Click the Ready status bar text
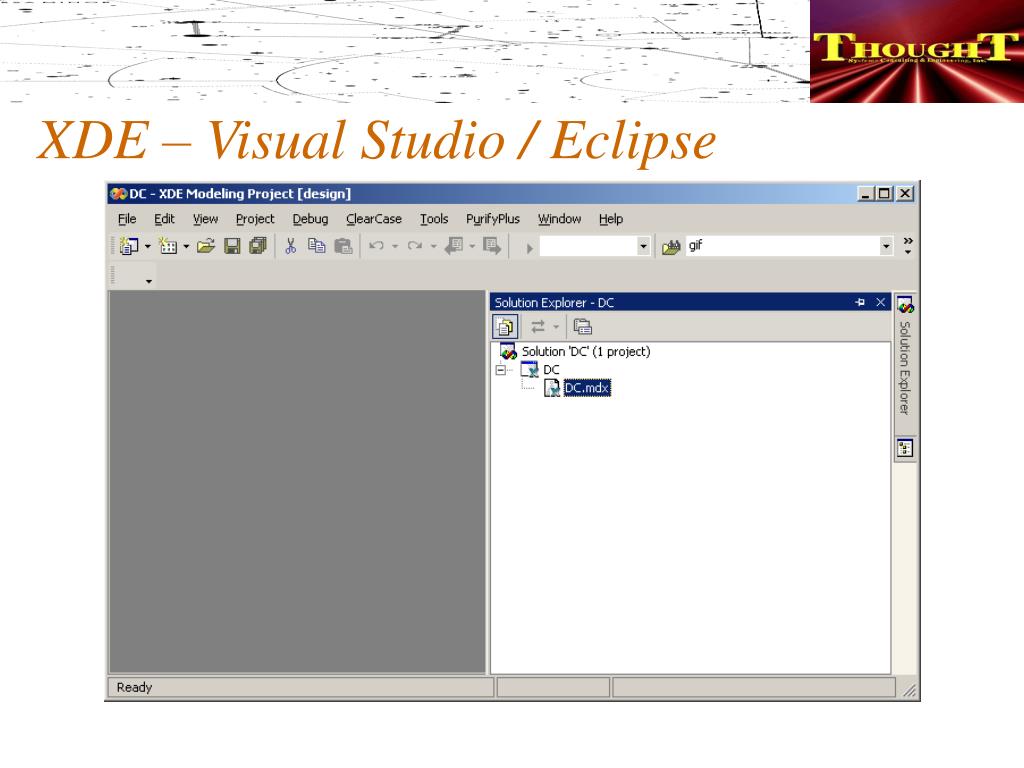This screenshot has width=1024, height=768. [x=134, y=687]
